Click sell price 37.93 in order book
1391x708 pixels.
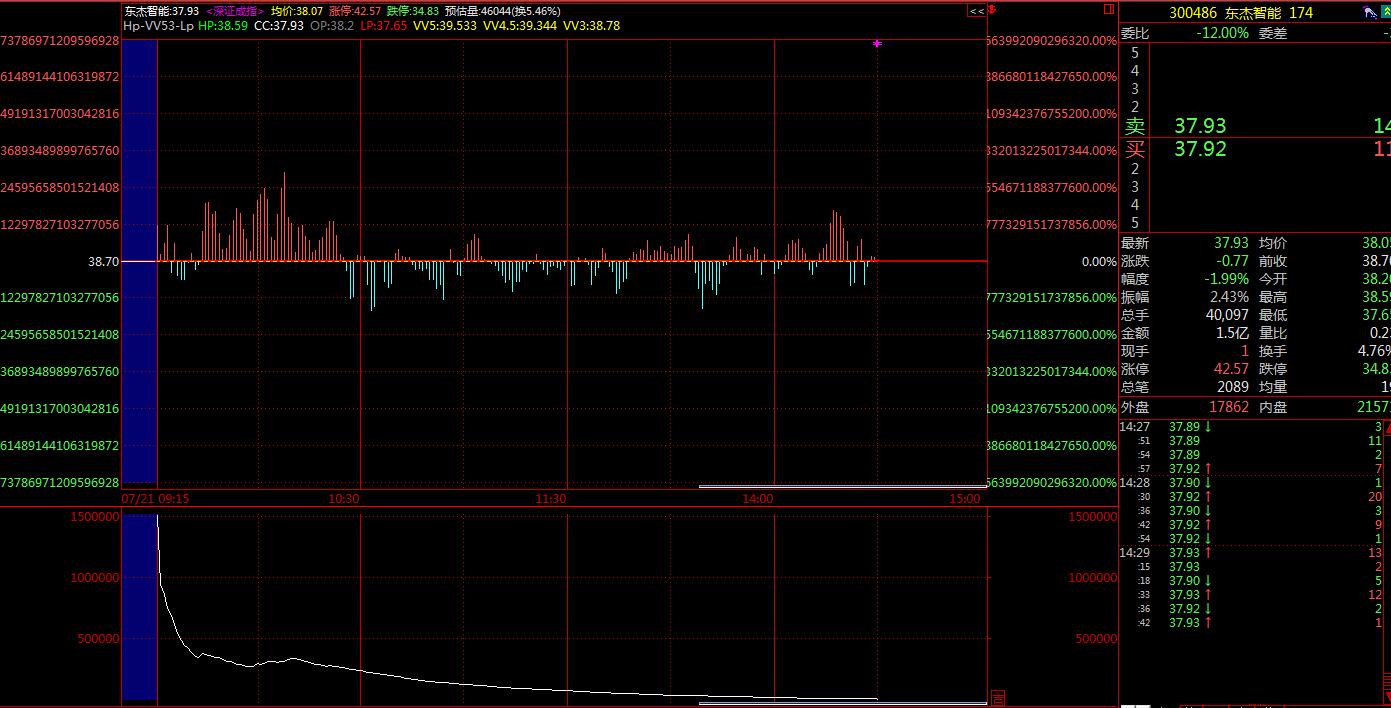(x=1200, y=126)
